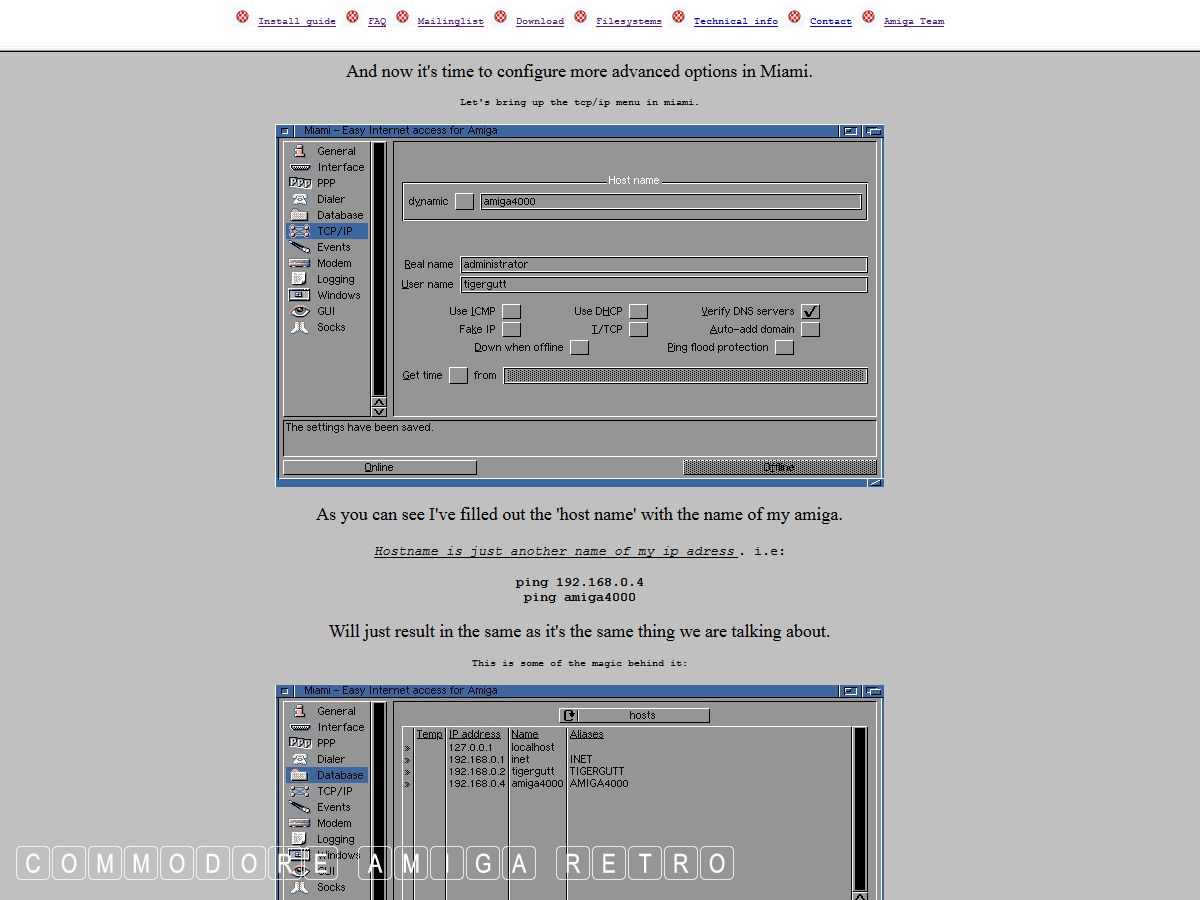Image resolution: width=1200 pixels, height=900 pixels.
Task: Click the down arrow below first sidebar list
Action: coord(379,411)
